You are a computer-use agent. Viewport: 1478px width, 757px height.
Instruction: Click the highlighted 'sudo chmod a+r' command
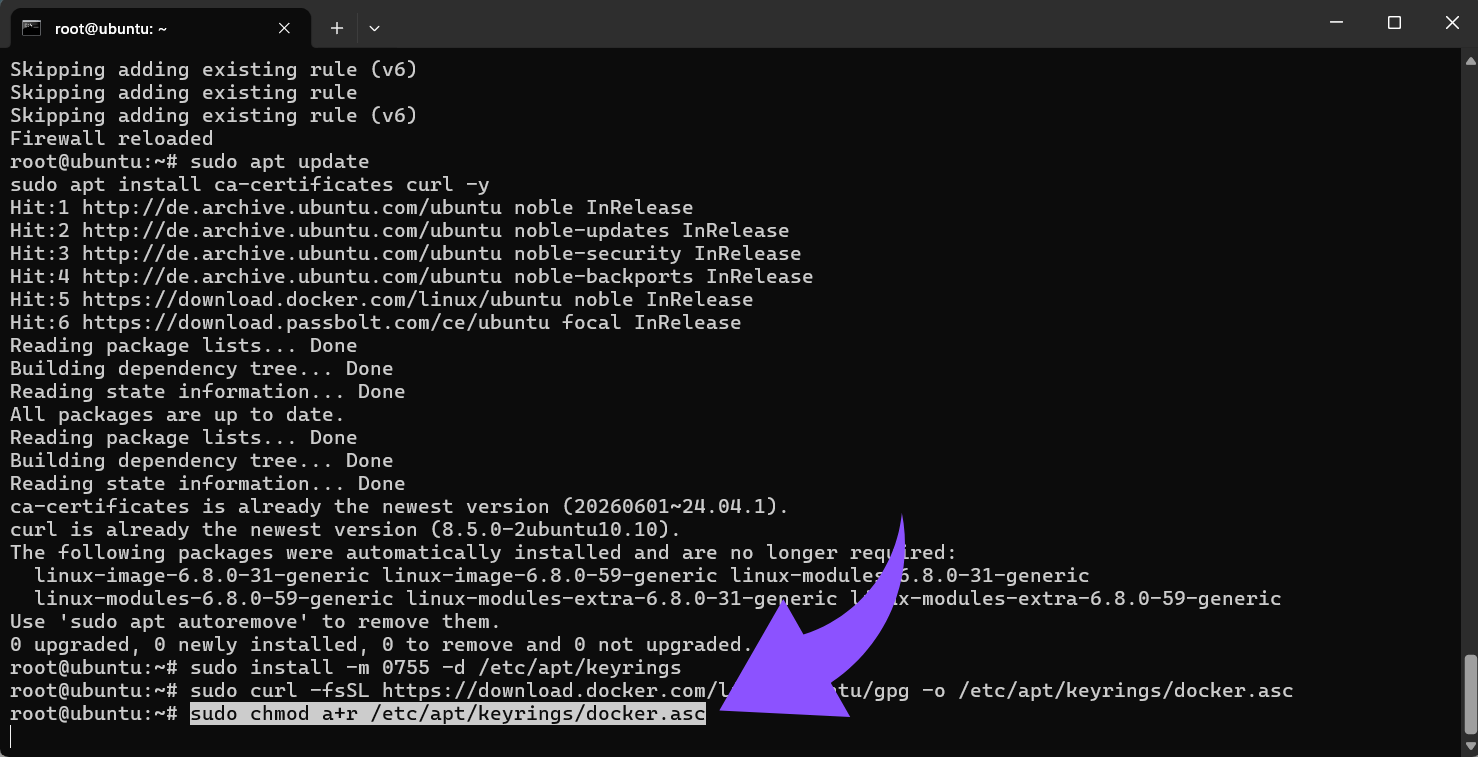coord(448,714)
